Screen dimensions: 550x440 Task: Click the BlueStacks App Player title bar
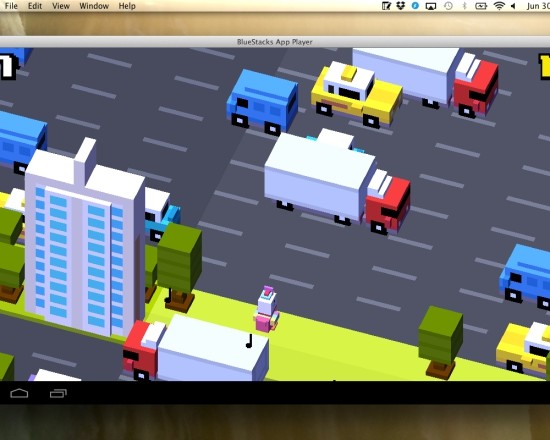coord(275,42)
